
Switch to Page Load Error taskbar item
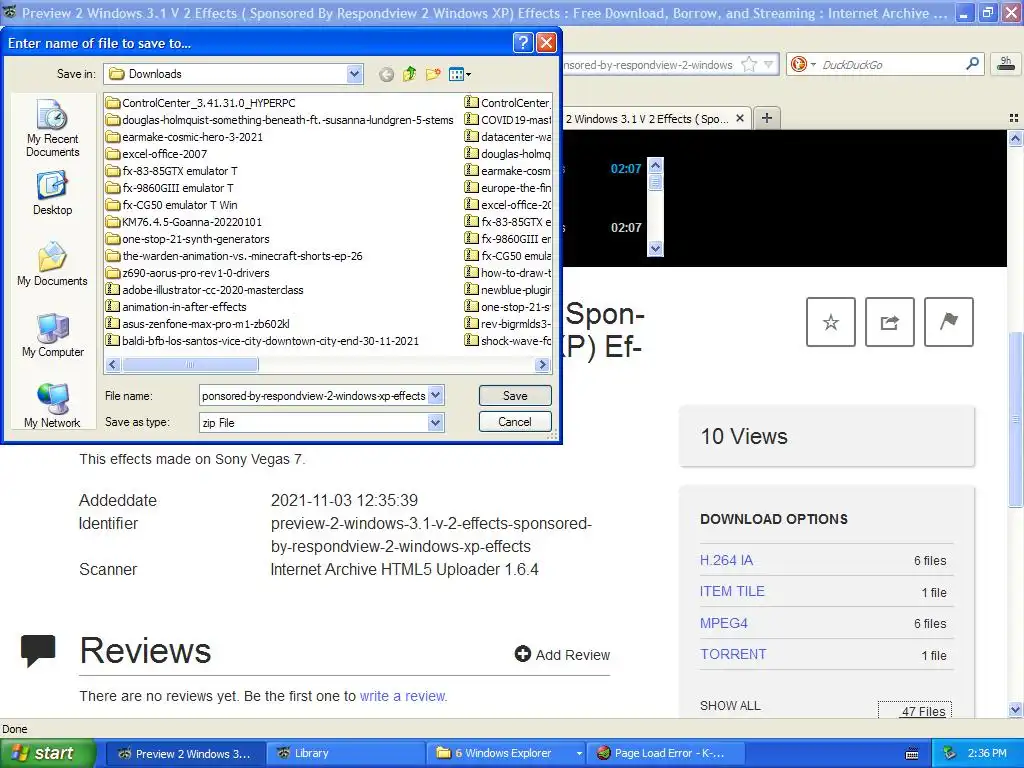(x=663, y=754)
